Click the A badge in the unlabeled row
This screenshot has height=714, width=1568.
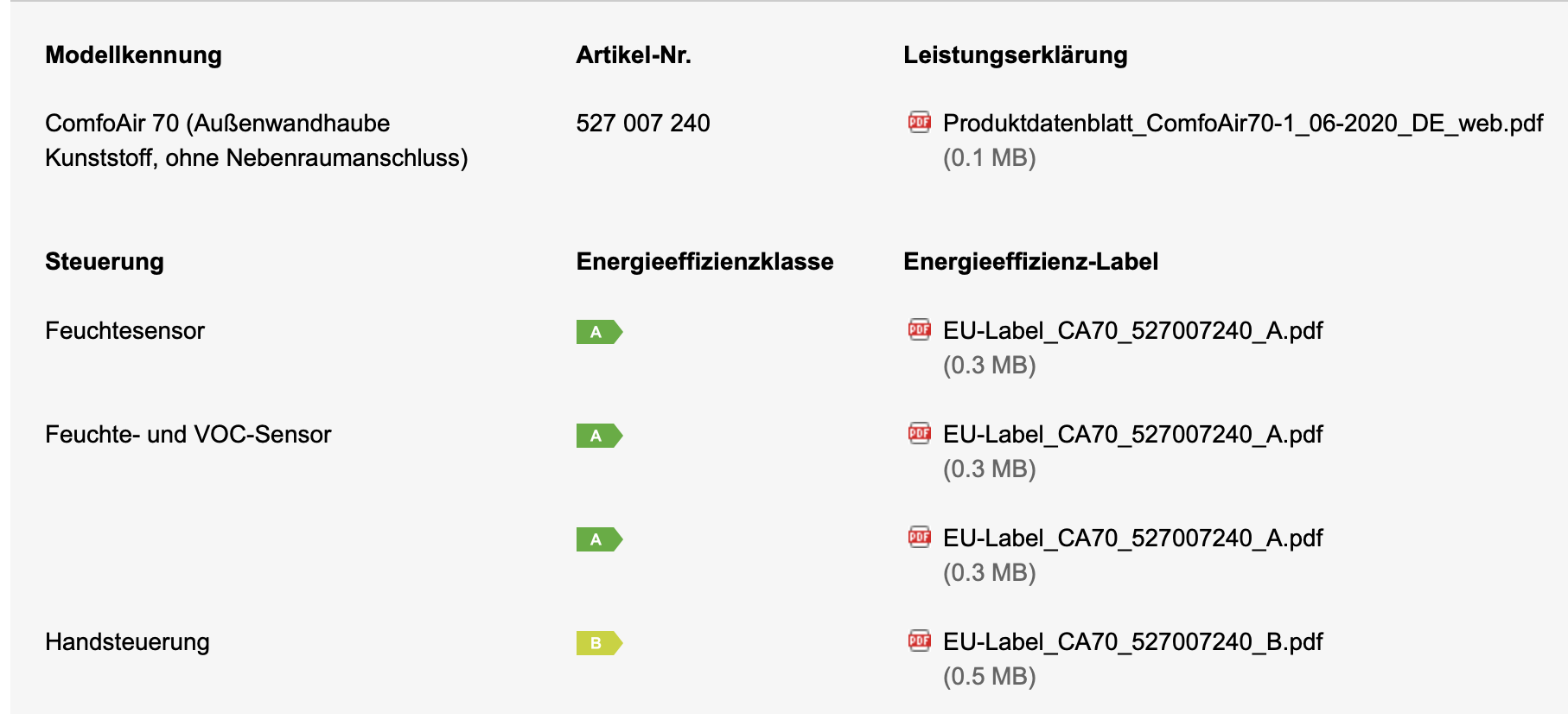click(x=599, y=539)
